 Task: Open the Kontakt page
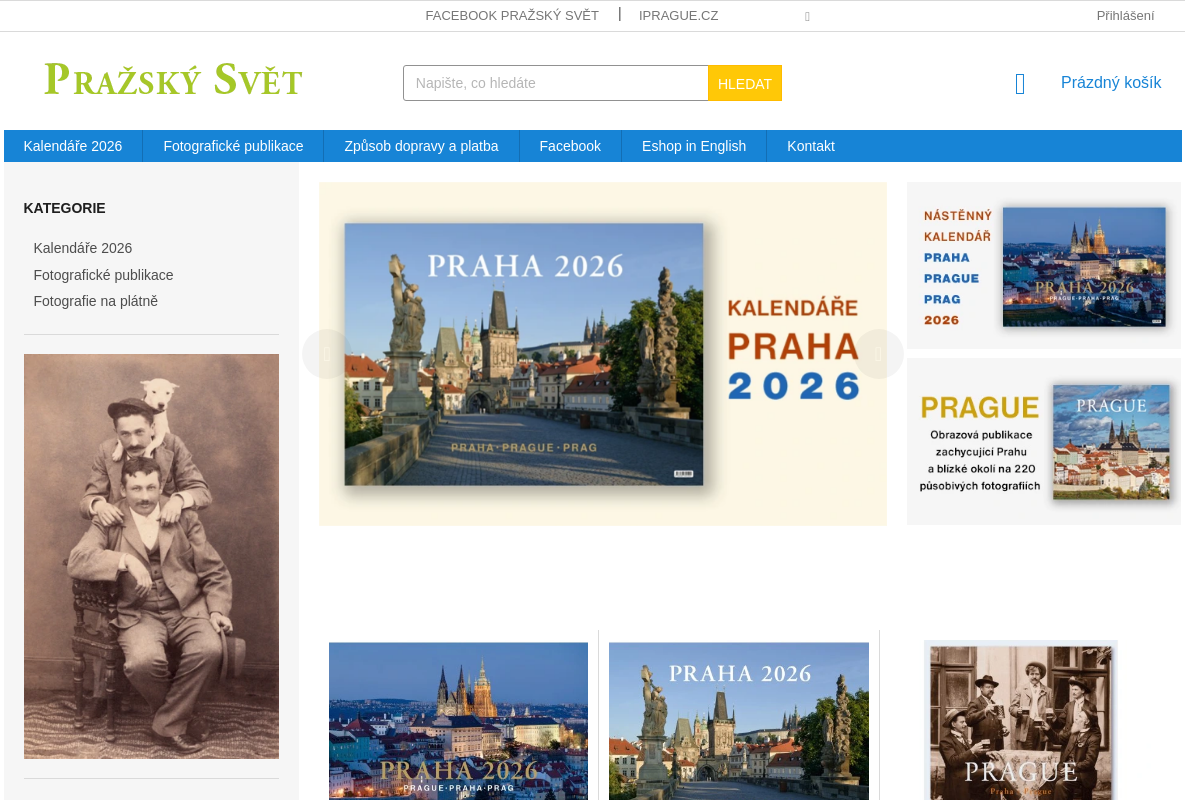click(x=810, y=145)
